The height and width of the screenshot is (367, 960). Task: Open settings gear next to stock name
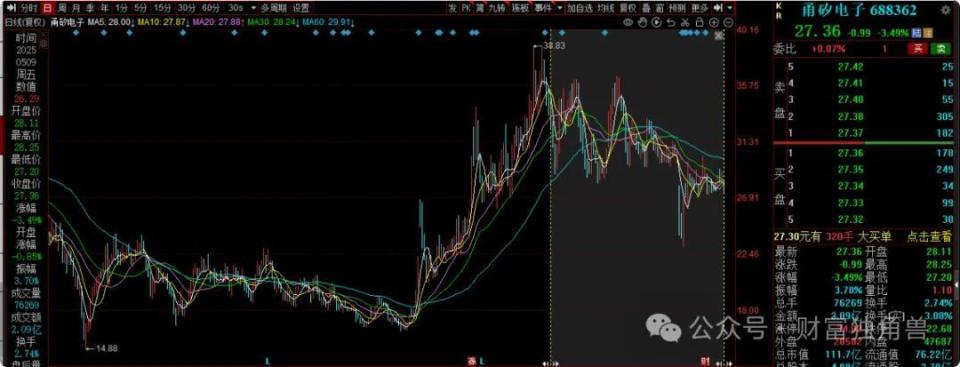click(945, 10)
